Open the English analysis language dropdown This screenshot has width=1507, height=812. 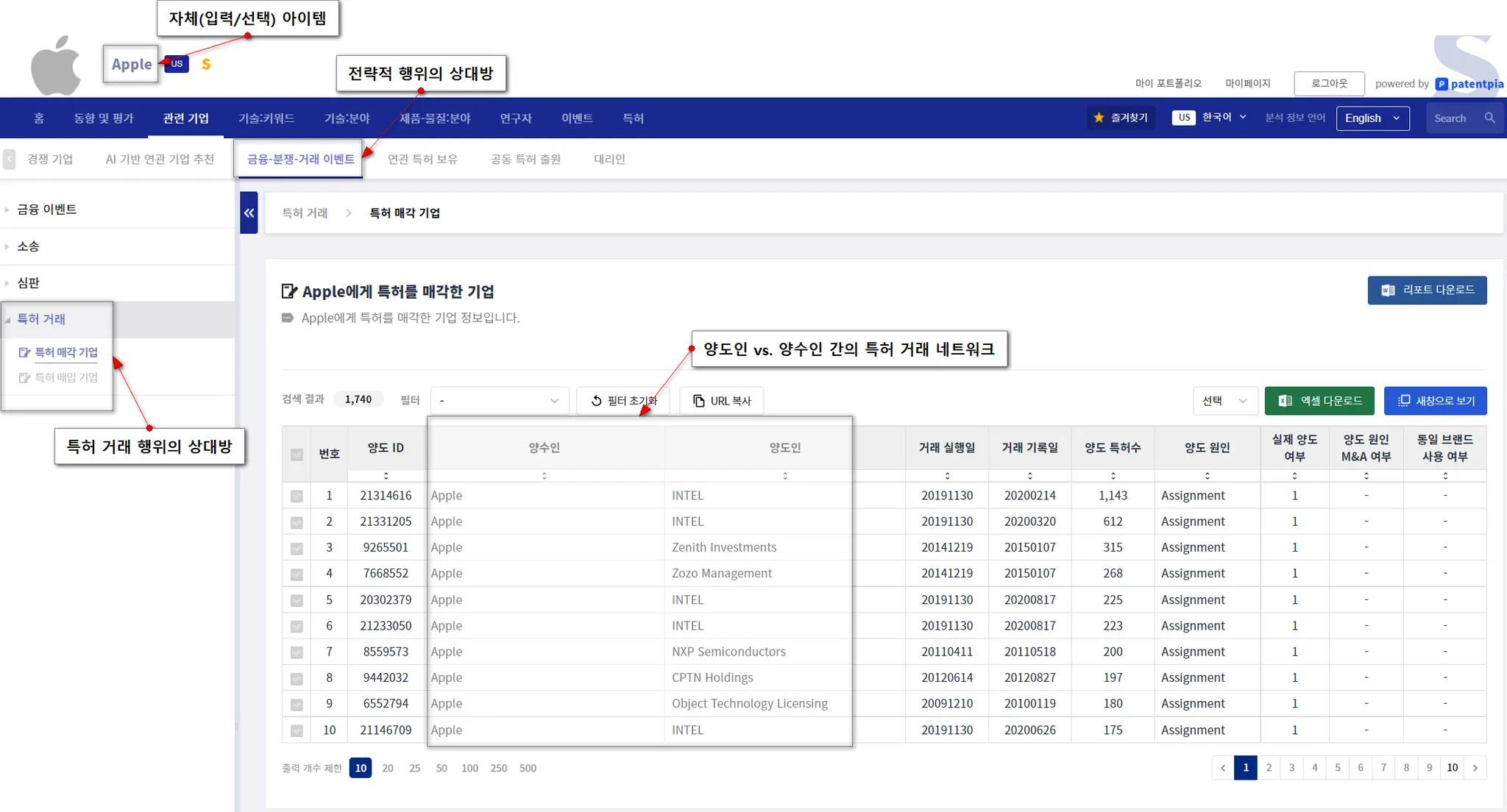tap(1373, 118)
